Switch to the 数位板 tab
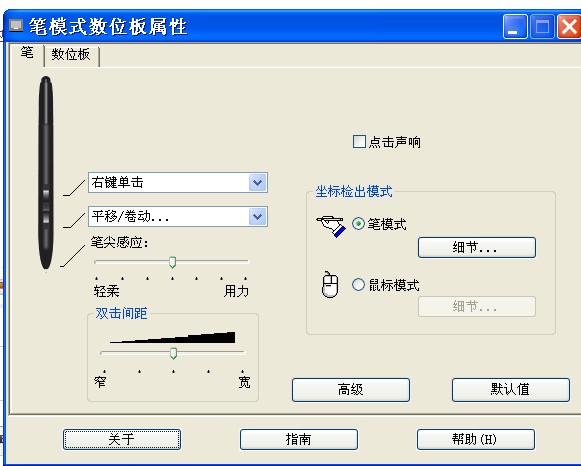Screen dimensions: 581x466 click(71, 55)
